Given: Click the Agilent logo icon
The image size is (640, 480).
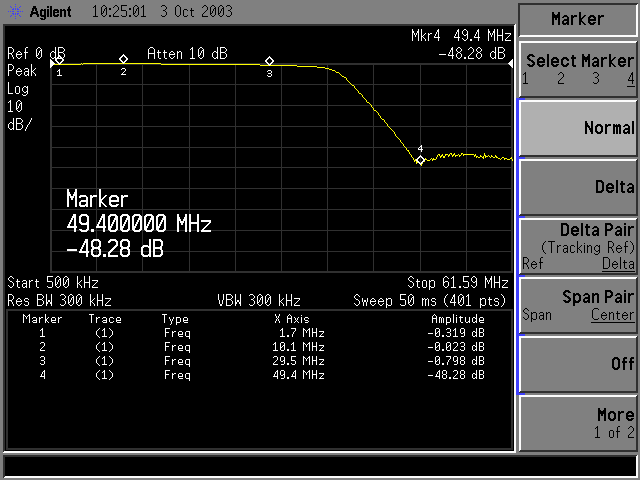Looking at the screenshot, I should coord(16,11).
